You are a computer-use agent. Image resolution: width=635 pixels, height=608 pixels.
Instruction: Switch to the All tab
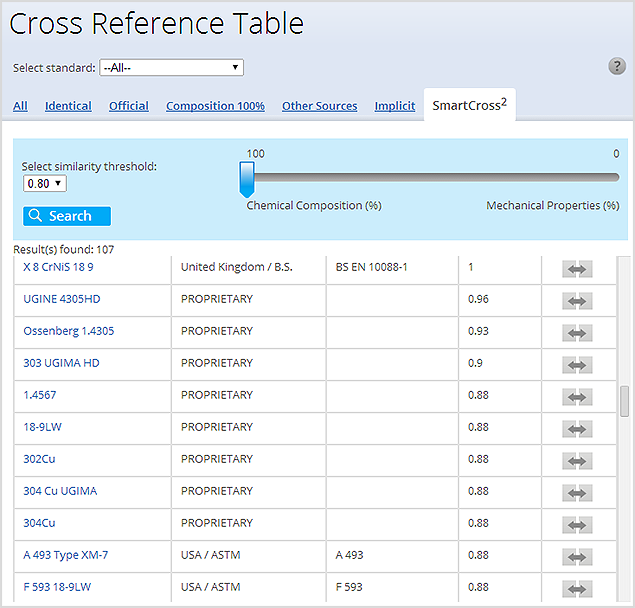click(20, 106)
